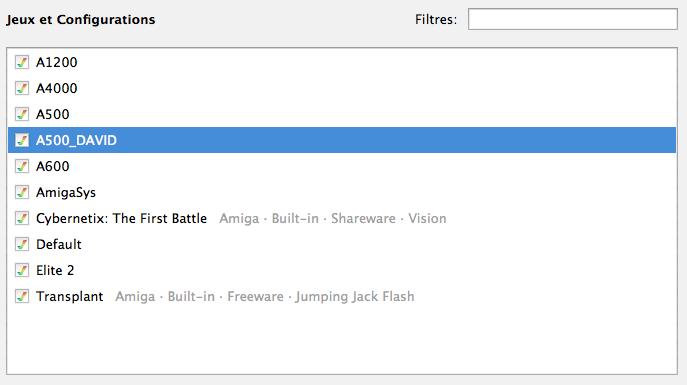This screenshot has width=687, height=385.
Task: Click the icon beside A600
Action: [x=22, y=166]
